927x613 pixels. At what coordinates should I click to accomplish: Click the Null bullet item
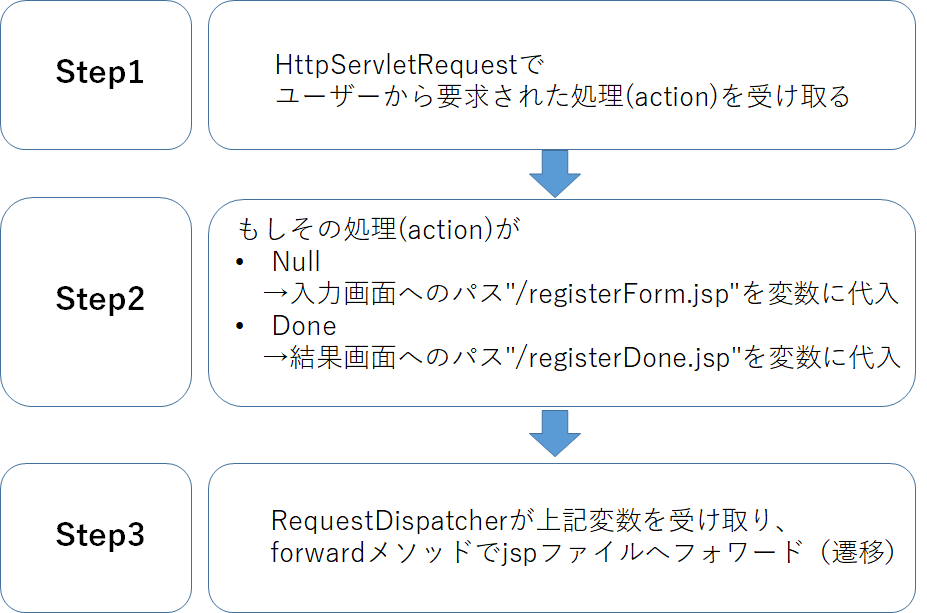tap(296, 262)
